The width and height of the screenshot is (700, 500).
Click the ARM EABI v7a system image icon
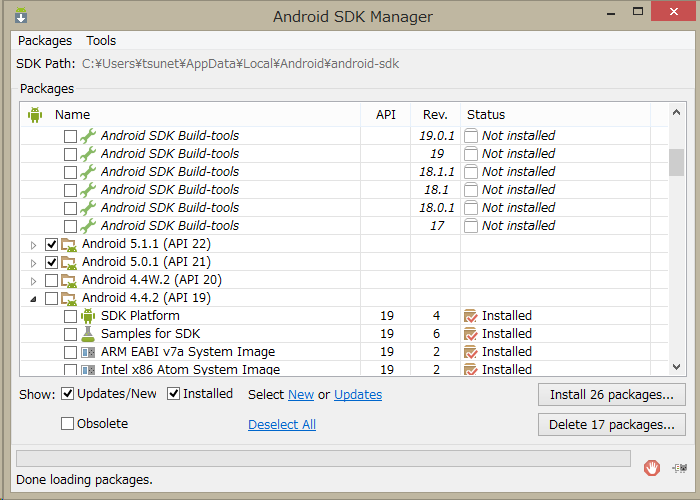88,352
